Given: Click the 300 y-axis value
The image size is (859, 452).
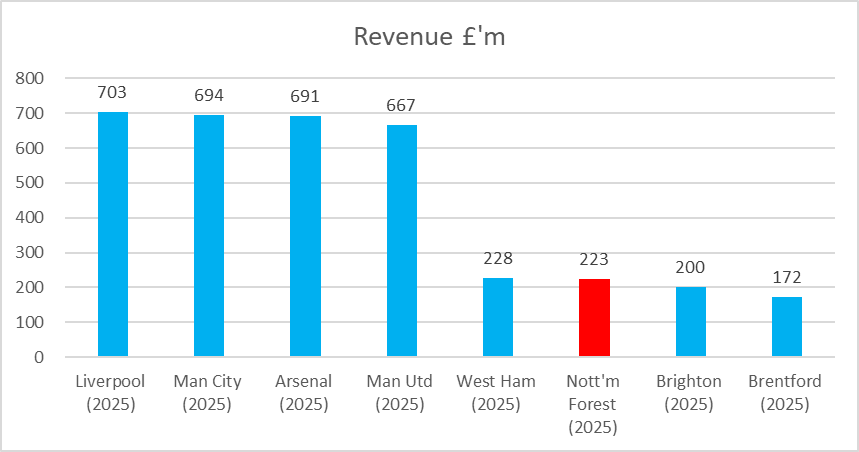Looking at the screenshot, I should pyautogui.click(x=30, y=253).
